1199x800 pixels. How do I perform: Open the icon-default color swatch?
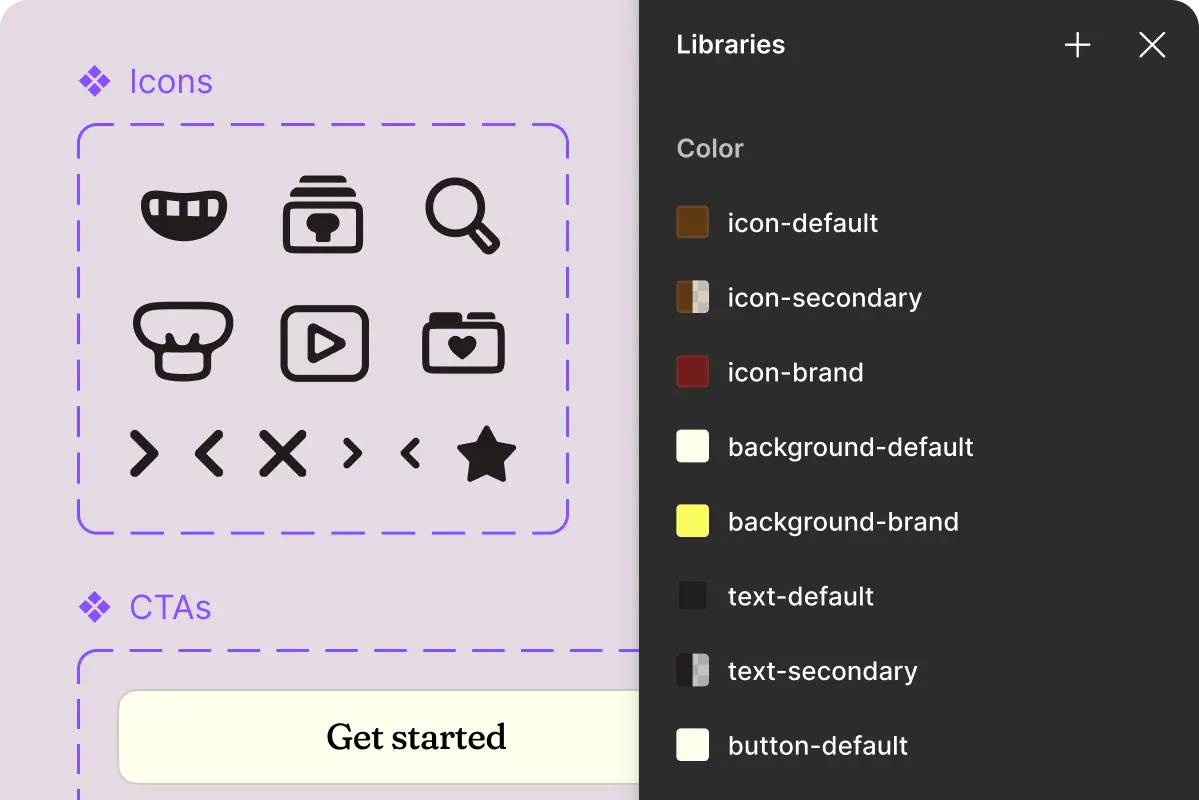click(x=692, y=222)
